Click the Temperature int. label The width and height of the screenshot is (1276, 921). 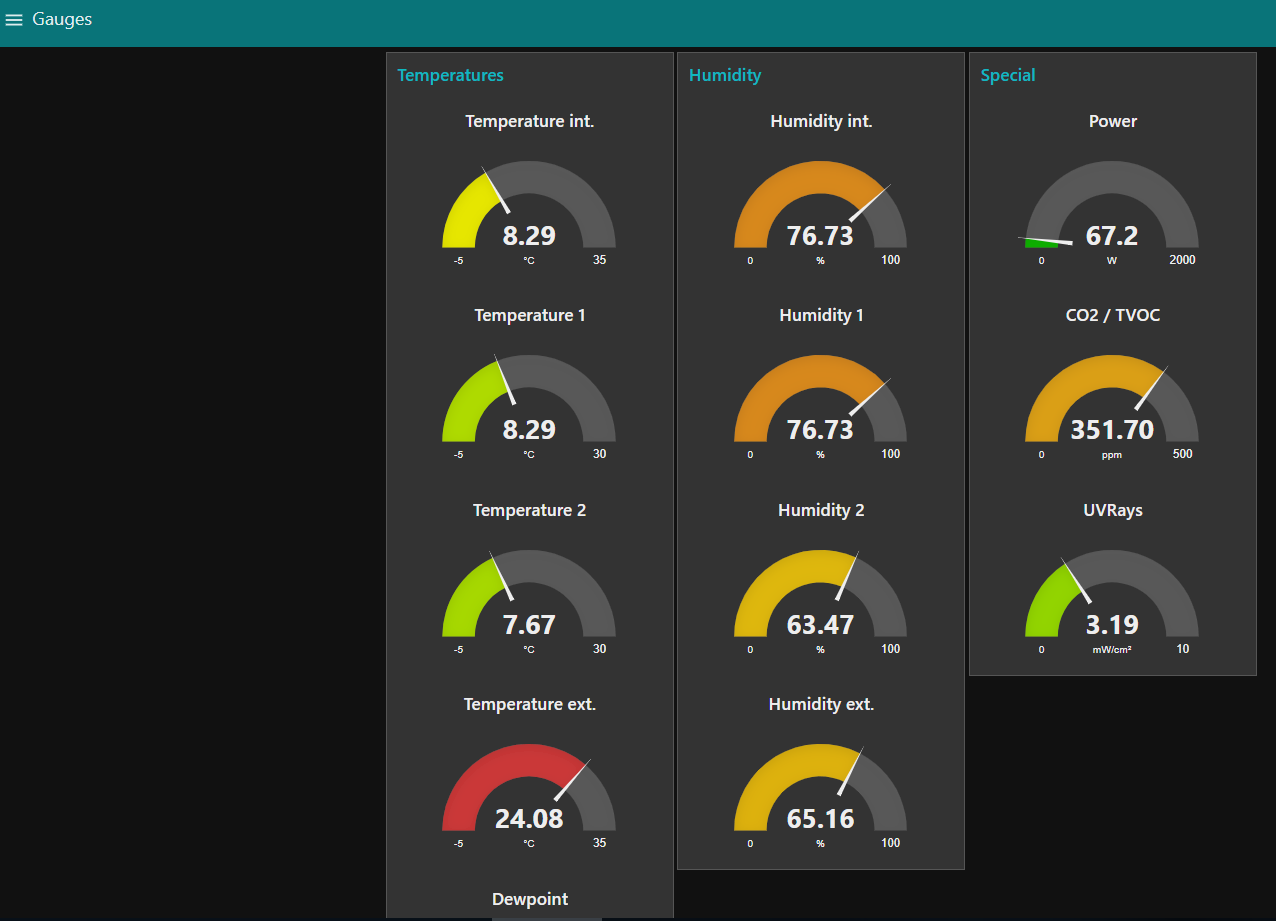point(530,121)
